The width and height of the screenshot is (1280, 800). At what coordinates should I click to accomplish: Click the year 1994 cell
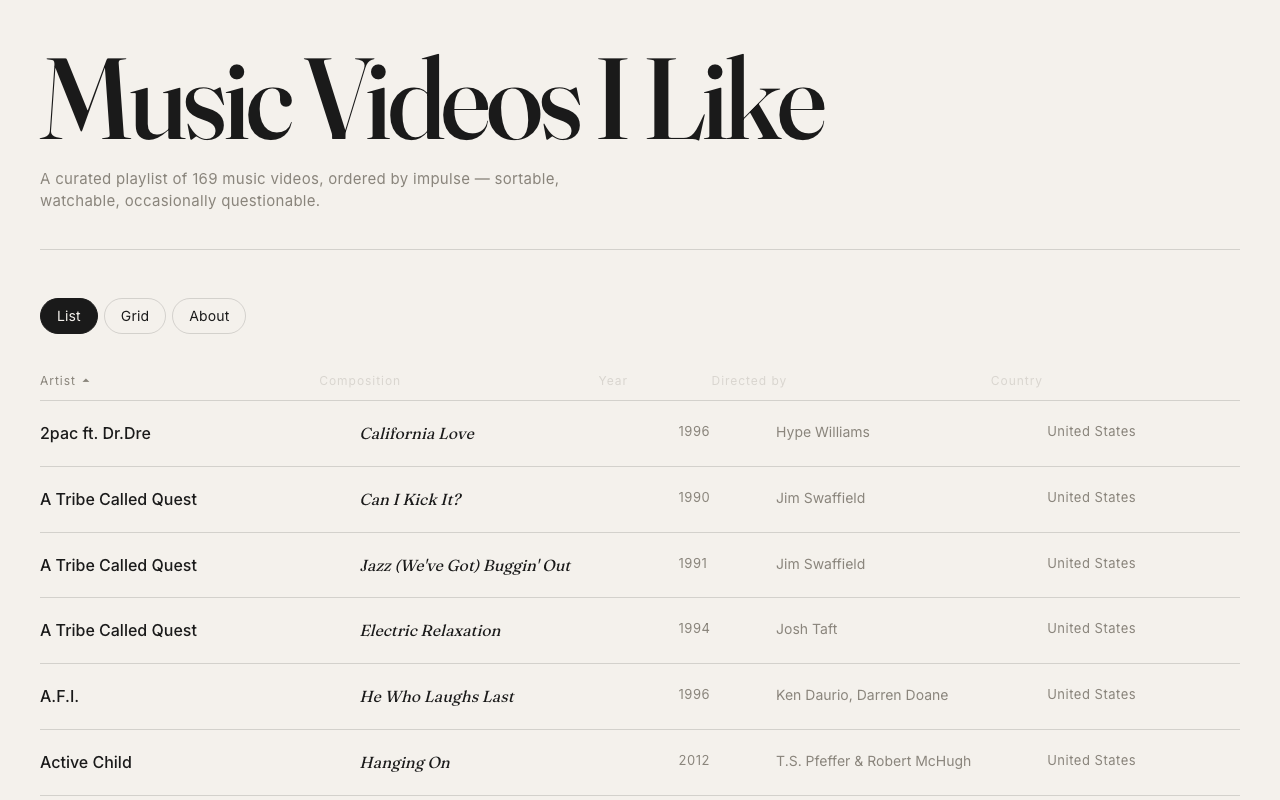pos(694,628)
